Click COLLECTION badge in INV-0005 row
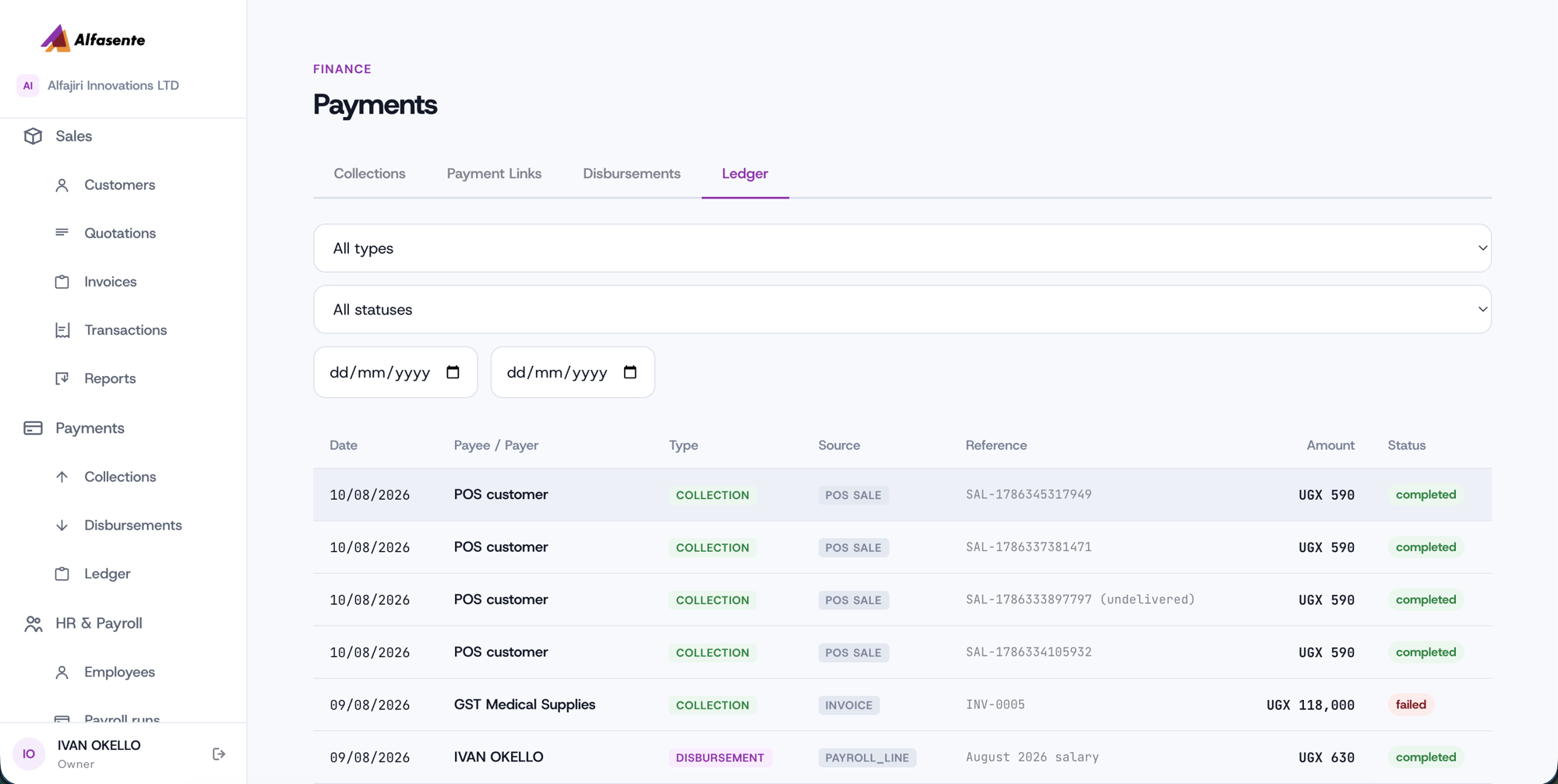 713,705
